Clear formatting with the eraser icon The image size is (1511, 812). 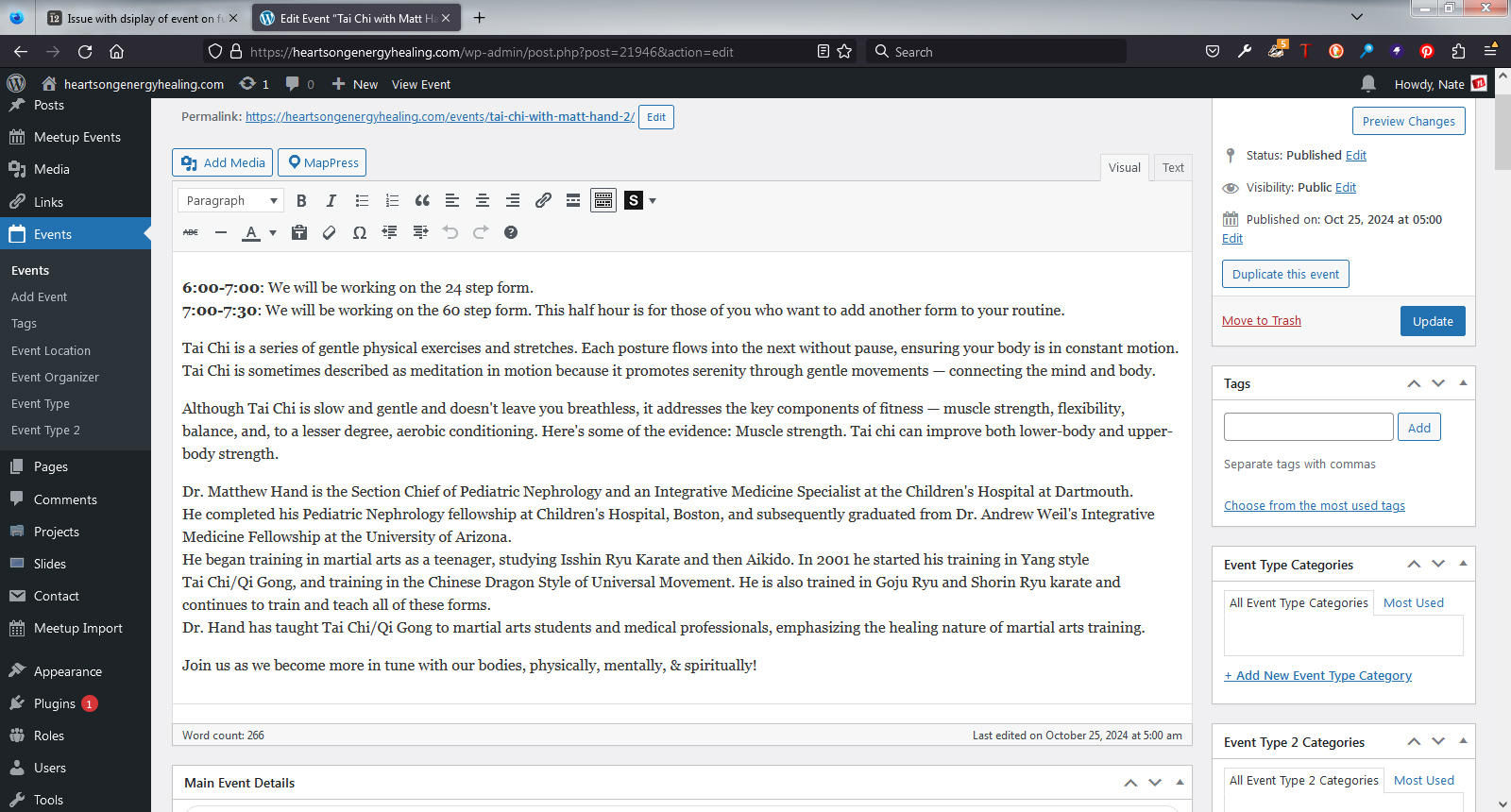pos(330,232)
